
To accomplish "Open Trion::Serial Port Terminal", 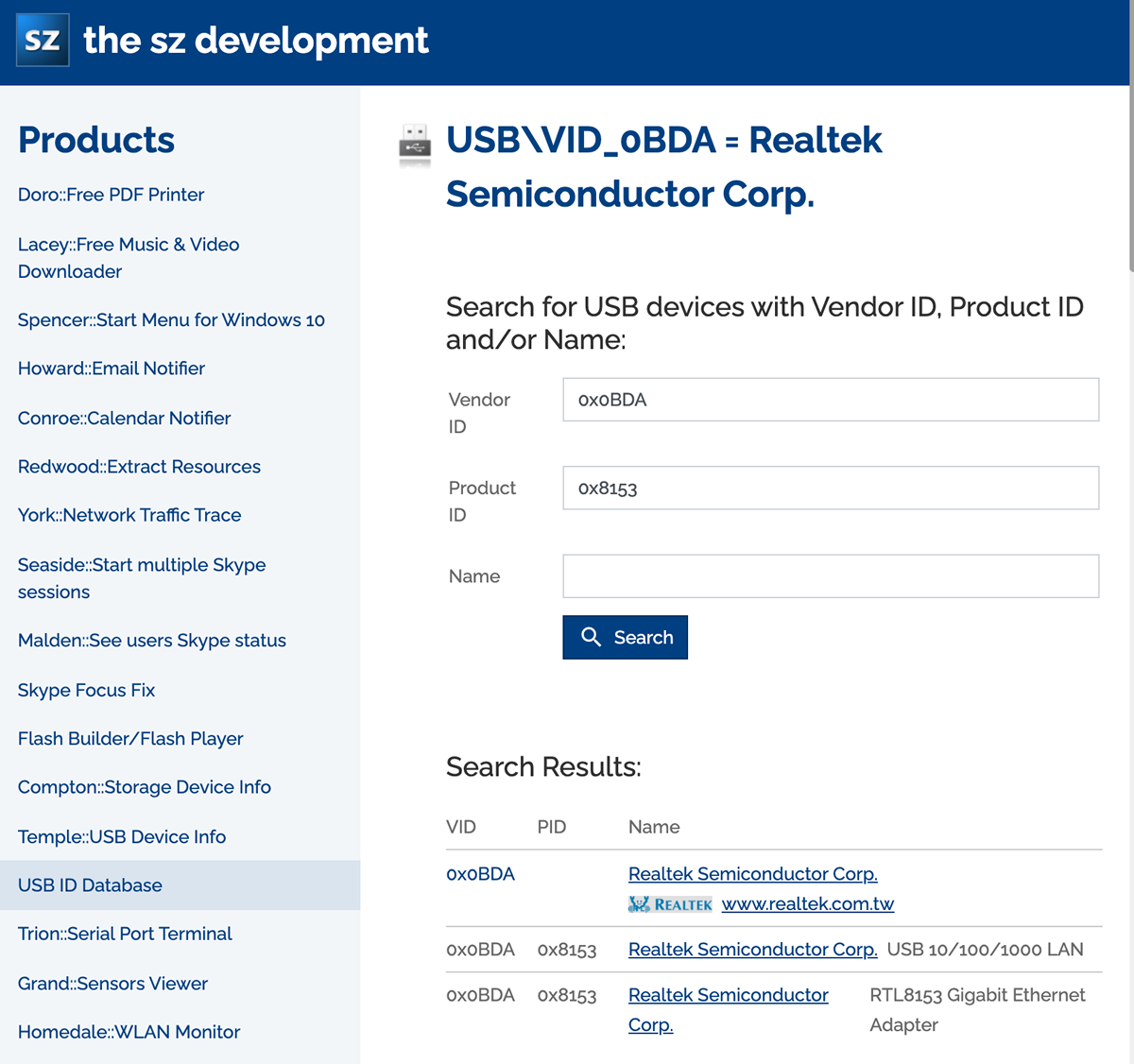I will click(x=125, y=934).
